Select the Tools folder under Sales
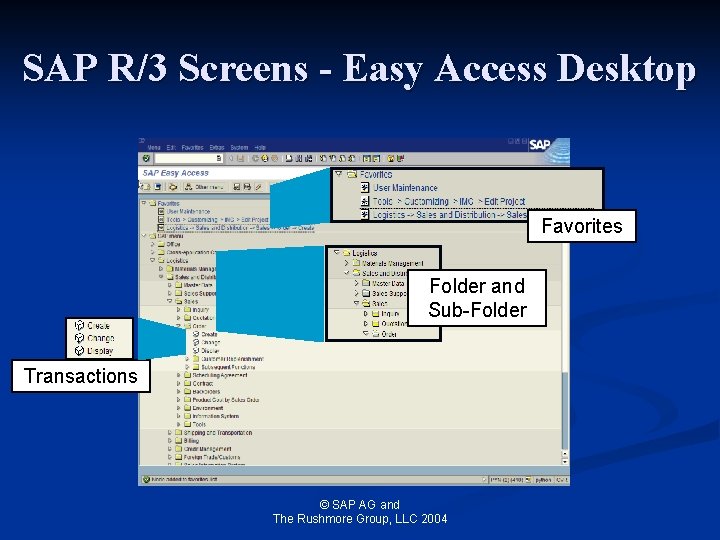This screenshot has height=540, width=720. tap(195, 424)
